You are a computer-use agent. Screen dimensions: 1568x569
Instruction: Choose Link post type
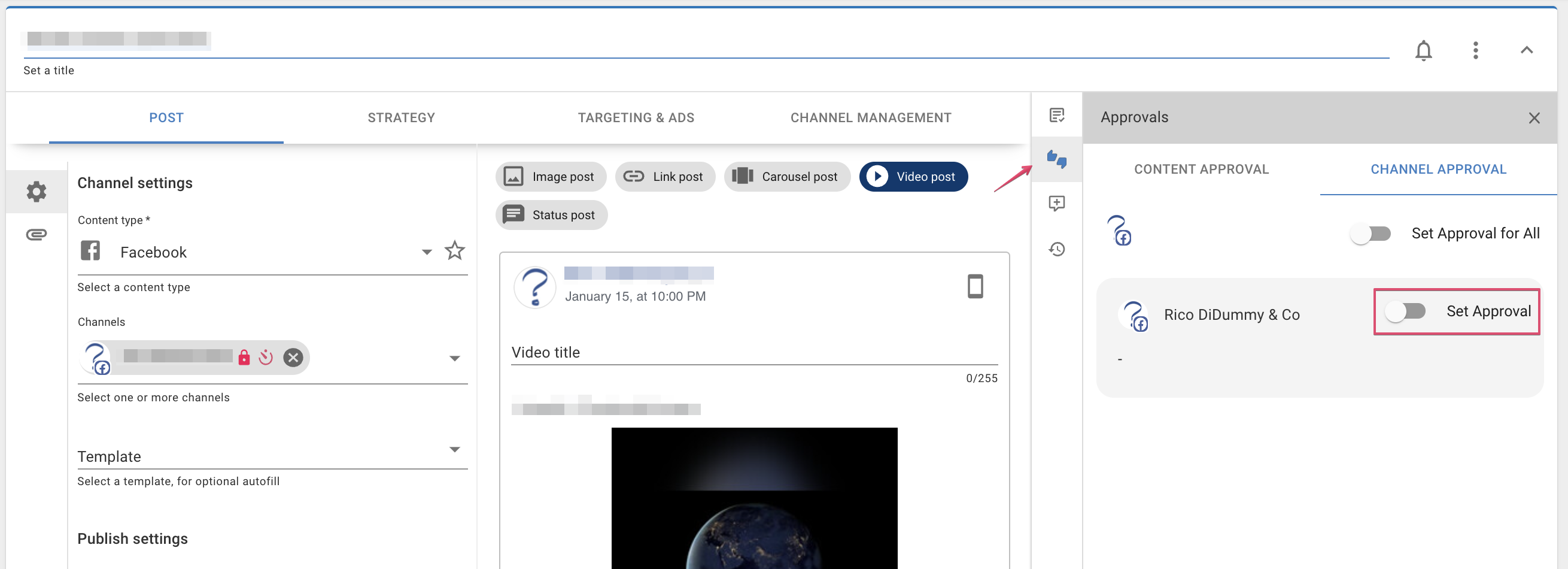point(665,177)
